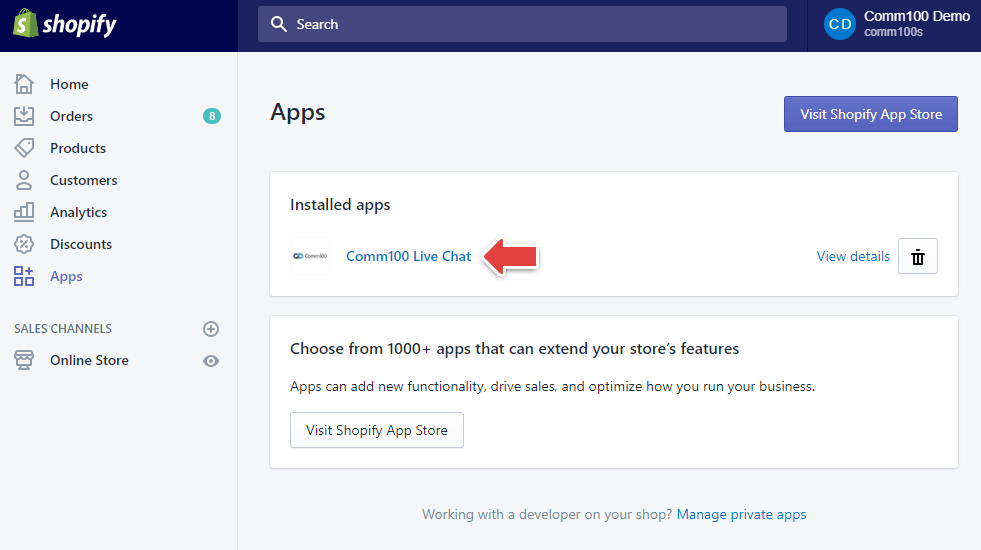Click the Customers person icon
Image resolution: width=981 pixels, height=550 pixels.
(x=24, y=180)
